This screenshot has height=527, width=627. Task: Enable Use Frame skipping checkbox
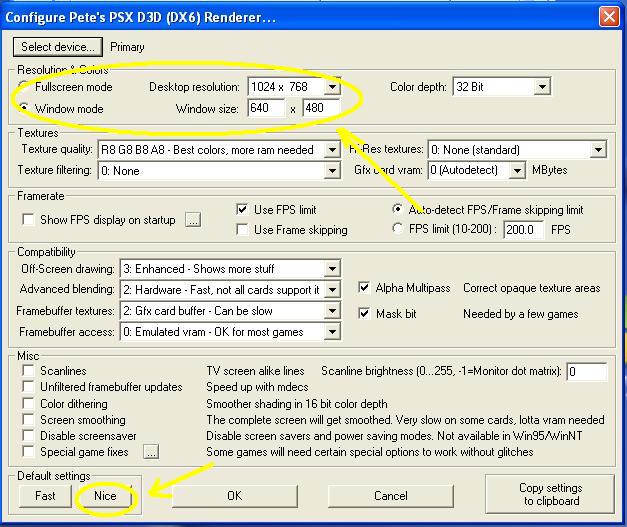point(242,230)
